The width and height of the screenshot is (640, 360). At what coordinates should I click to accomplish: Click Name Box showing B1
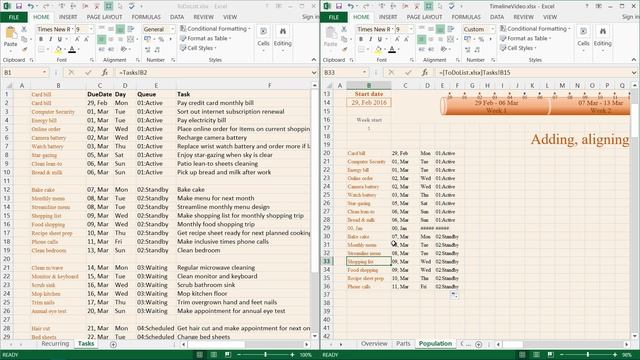click(x=22, y=72)
